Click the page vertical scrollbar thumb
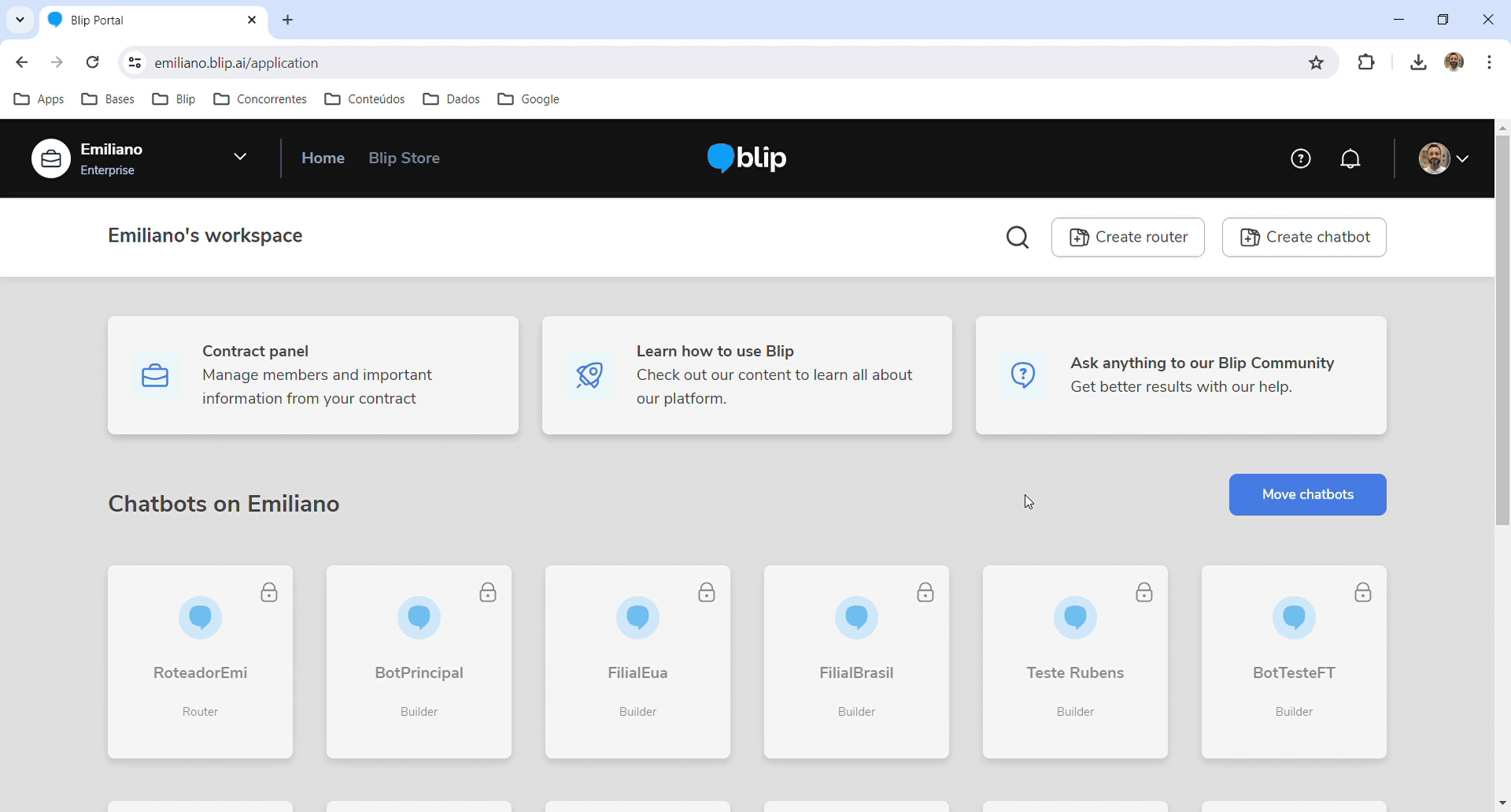The width and height of the screenshot is (1511, 812). point(1502,330)
